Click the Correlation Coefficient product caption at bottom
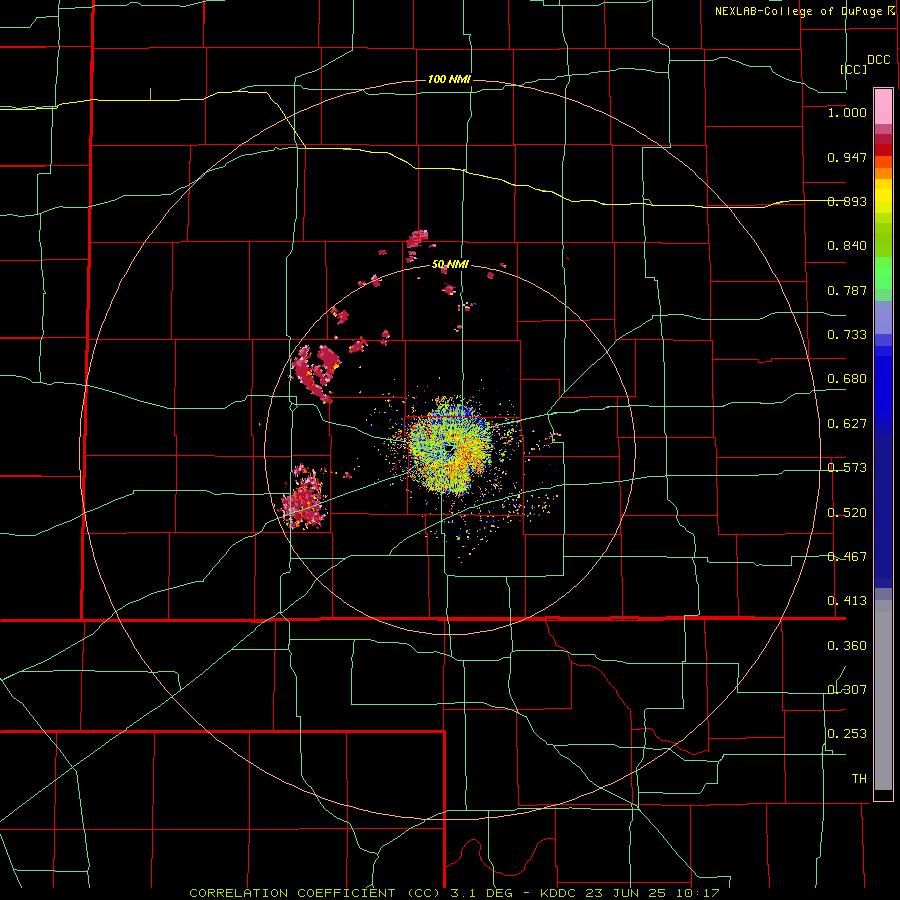The image size is (900, 900). tap(454, 893)
